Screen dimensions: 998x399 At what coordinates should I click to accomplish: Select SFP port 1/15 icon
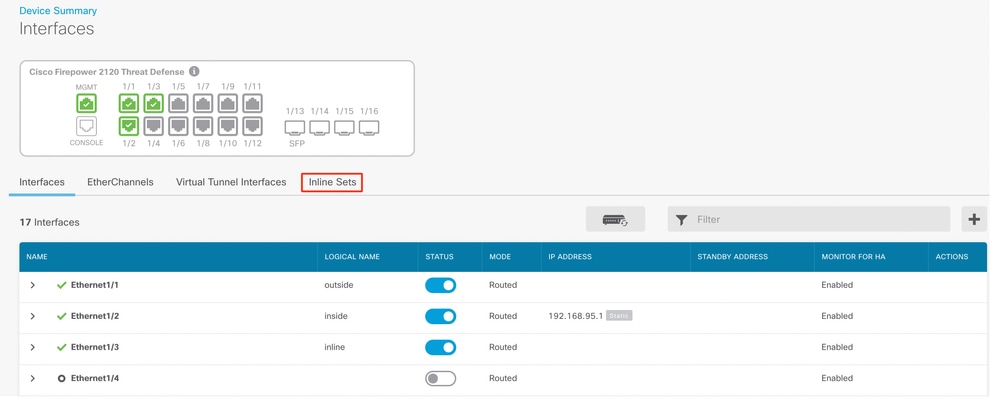click(344, 127)
